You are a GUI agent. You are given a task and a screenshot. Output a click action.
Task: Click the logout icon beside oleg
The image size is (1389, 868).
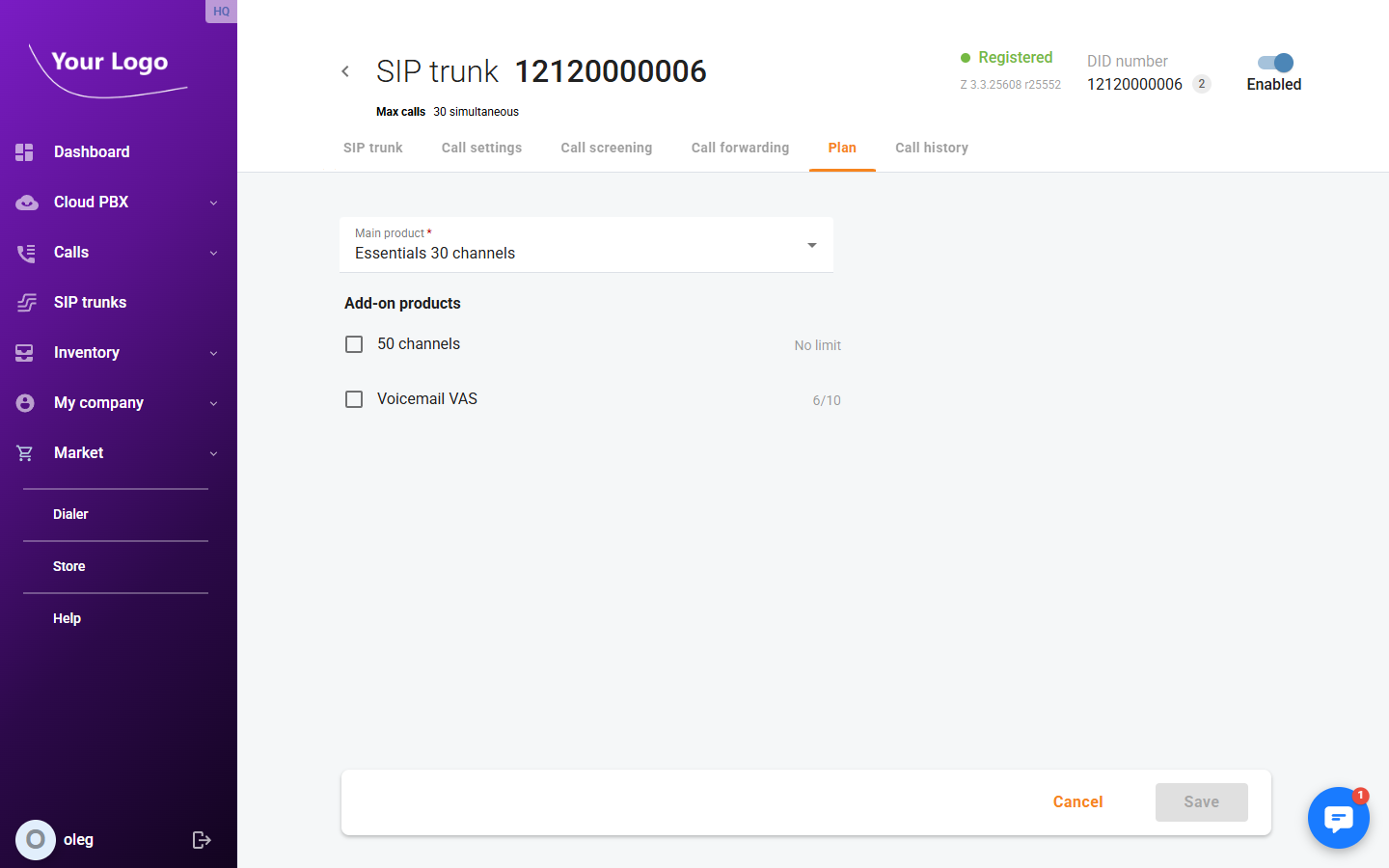tap(202, 840)
